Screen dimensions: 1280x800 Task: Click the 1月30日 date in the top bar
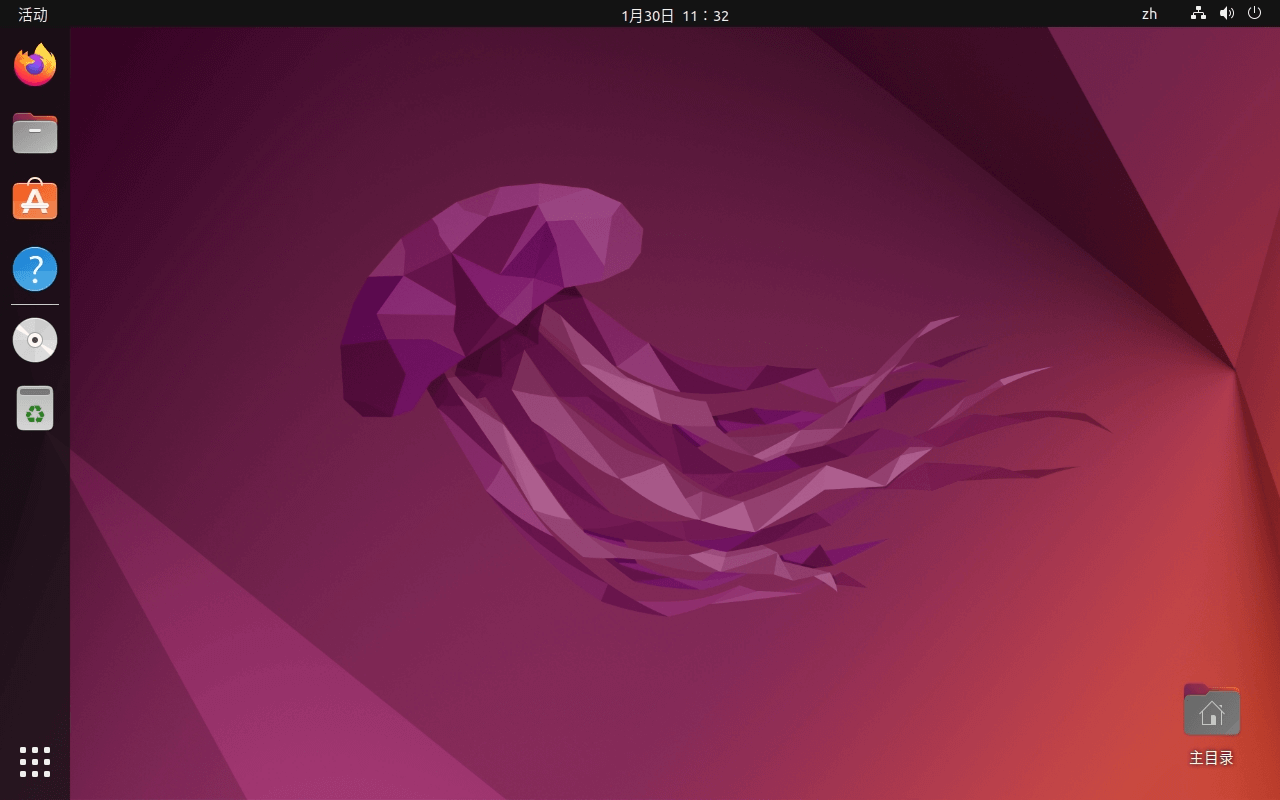(648, 15)
